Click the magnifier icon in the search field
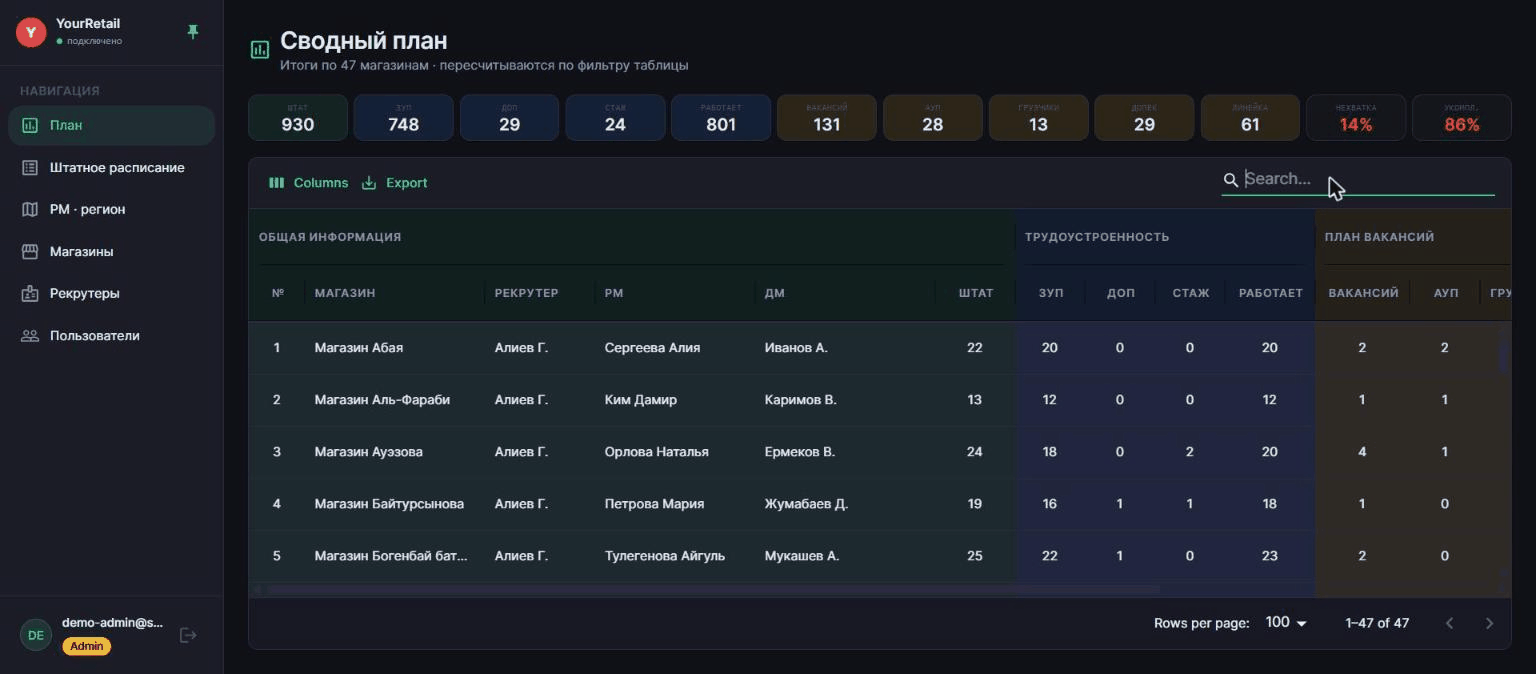 coord(1231,180)
